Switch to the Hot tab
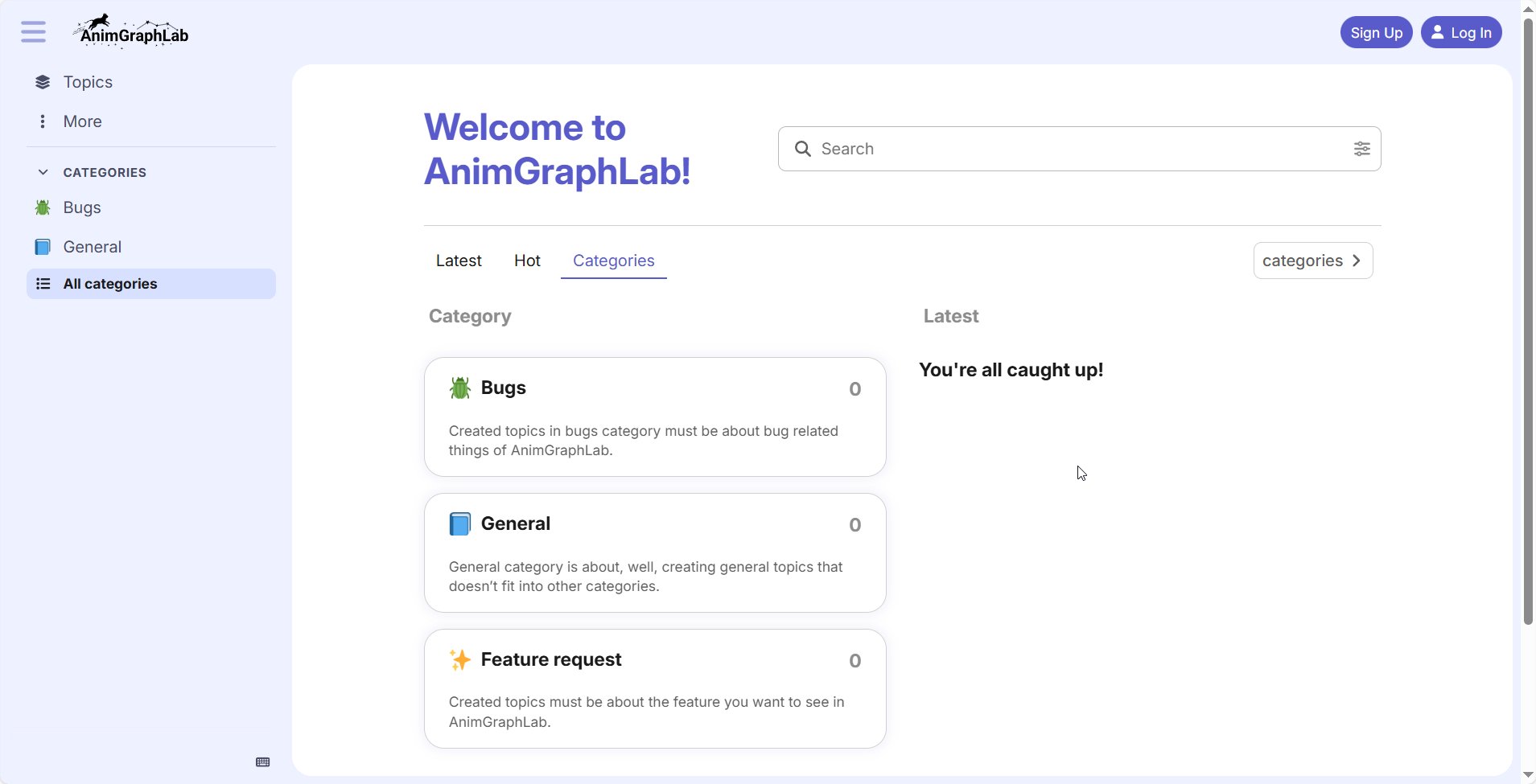This screenshot has width=1536, height=784. [527, 261]
